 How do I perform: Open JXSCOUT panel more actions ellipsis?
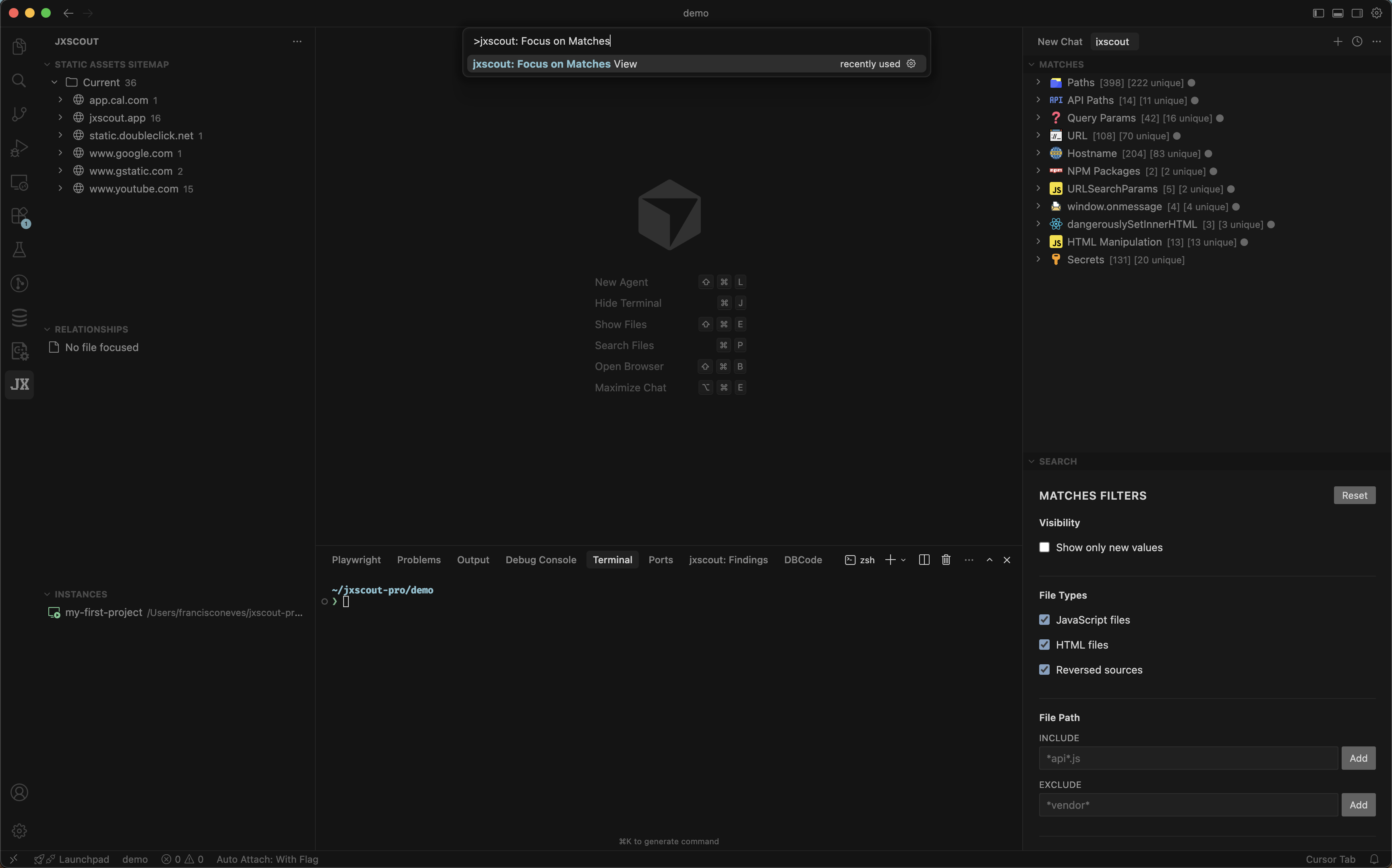[x=297, y=41]
